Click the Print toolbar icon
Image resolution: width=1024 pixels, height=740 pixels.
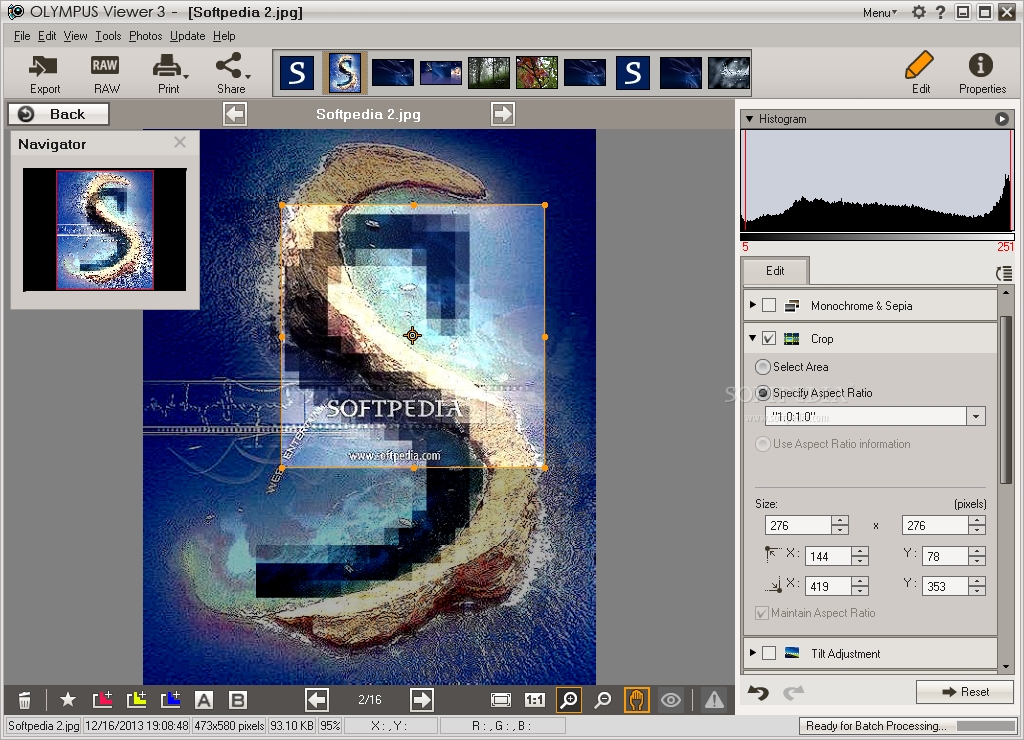pyautogui.click(x=169, y=74)
